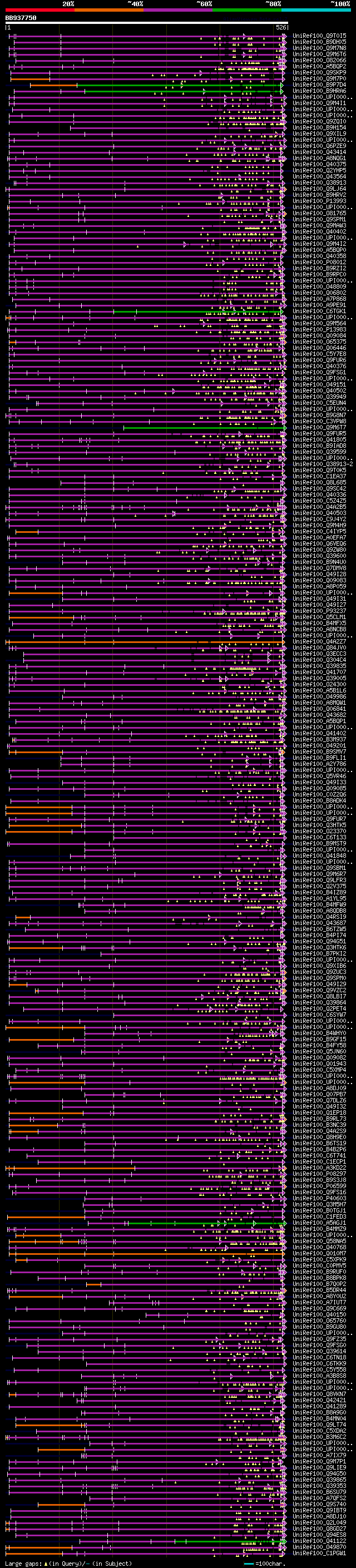Viewport: 356px width, 1568px height.
Task: Select the UniRef100_B9SMV7 label
Action: pyautogui.click(x=319, y=752)
